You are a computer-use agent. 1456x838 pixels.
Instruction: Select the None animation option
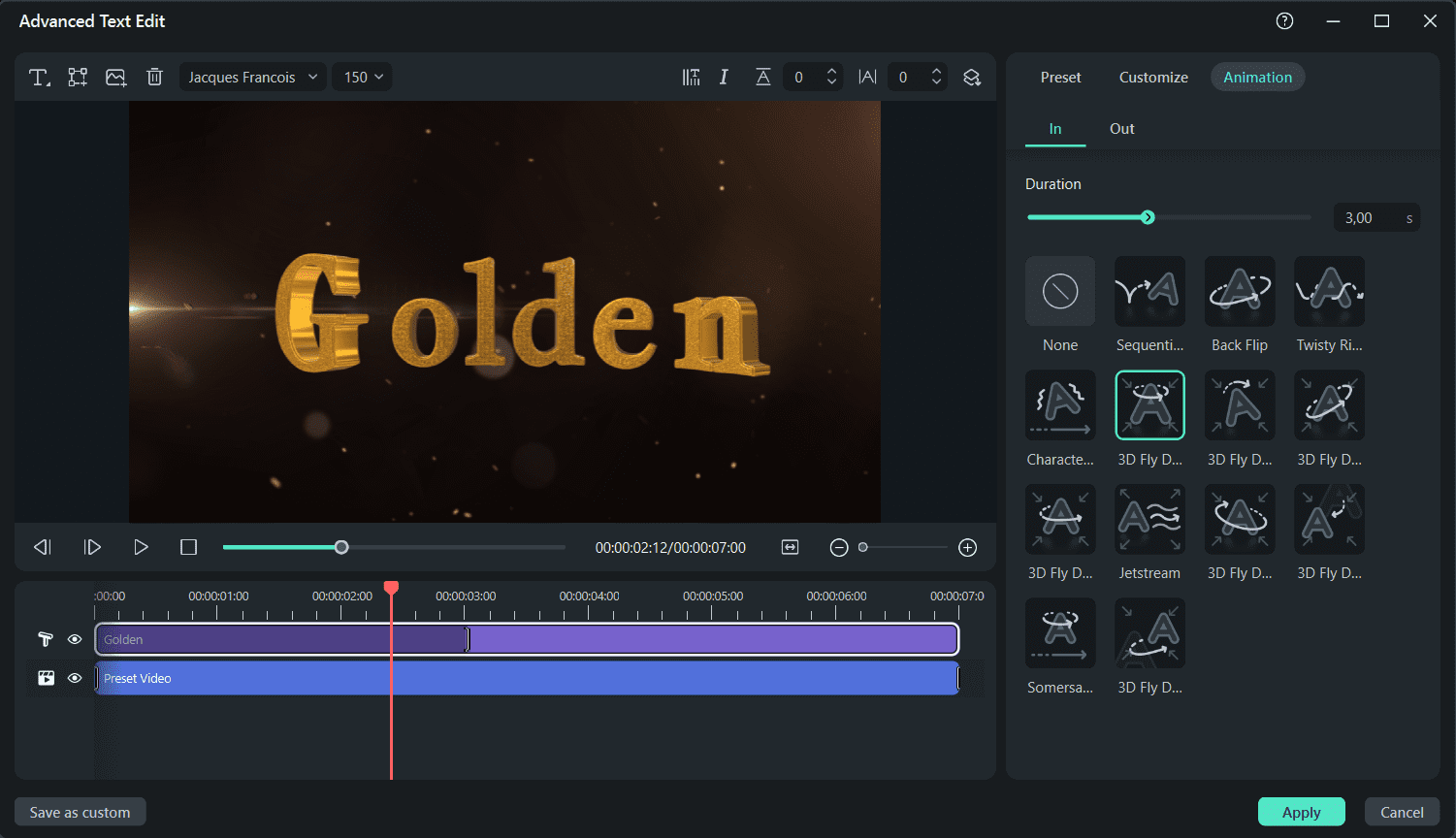pyautogui.click(x=1059, y=291)
